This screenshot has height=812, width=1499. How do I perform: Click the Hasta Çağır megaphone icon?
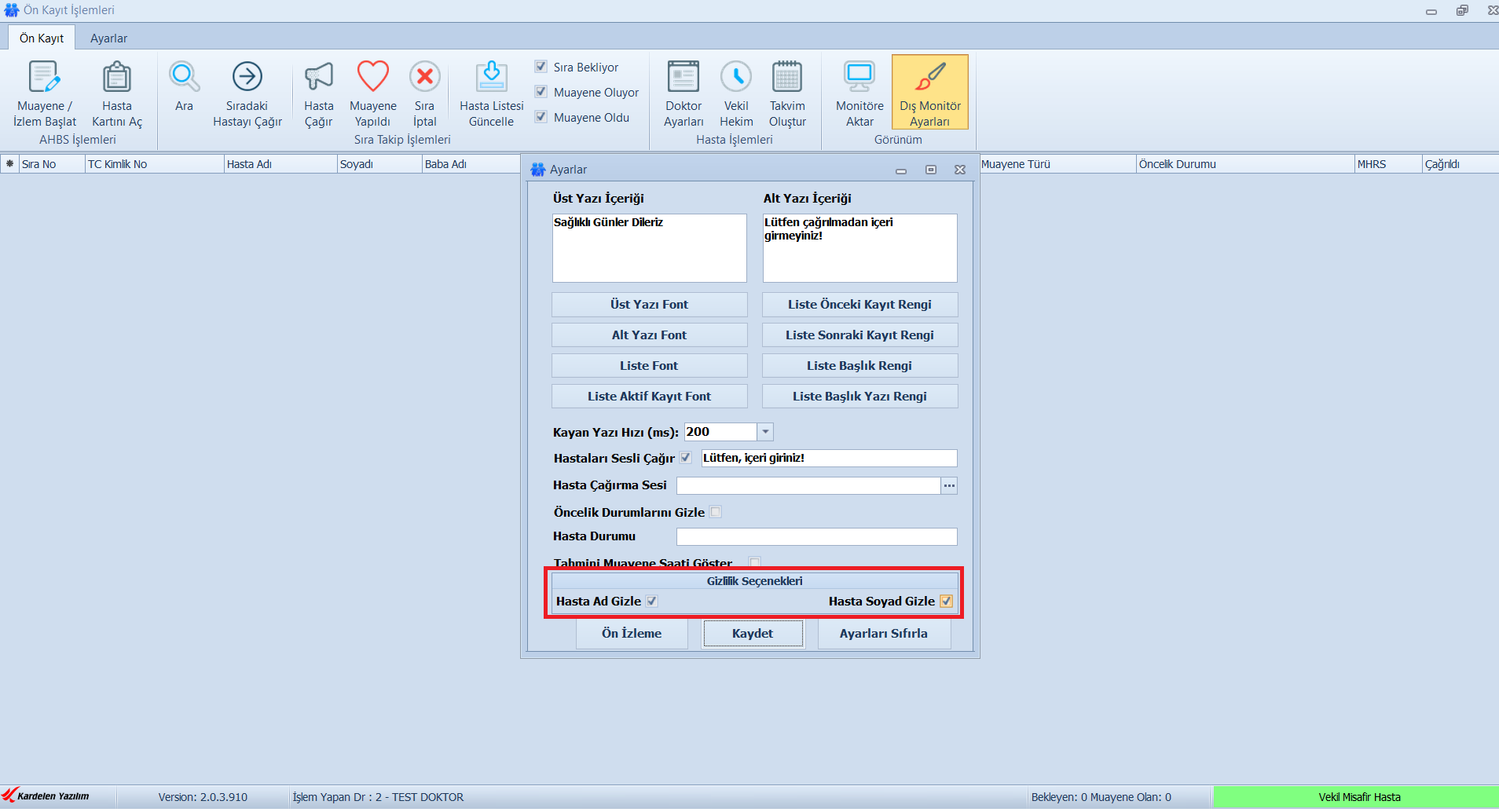[x=318, y=78]
